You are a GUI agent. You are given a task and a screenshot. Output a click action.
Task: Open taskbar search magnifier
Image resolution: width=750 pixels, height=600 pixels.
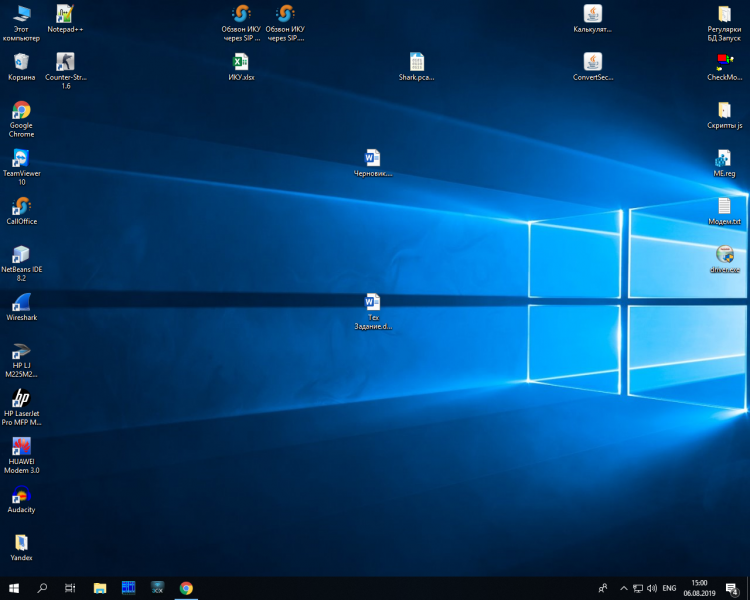[42, 588]
